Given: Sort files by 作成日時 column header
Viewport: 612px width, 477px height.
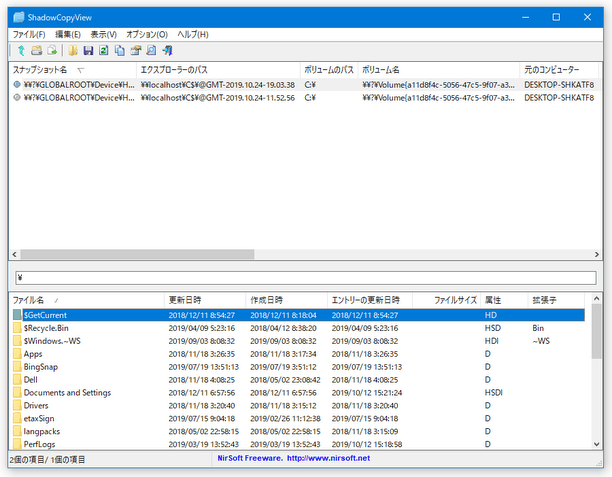Looking at the screenshot, I should (286, 300).
